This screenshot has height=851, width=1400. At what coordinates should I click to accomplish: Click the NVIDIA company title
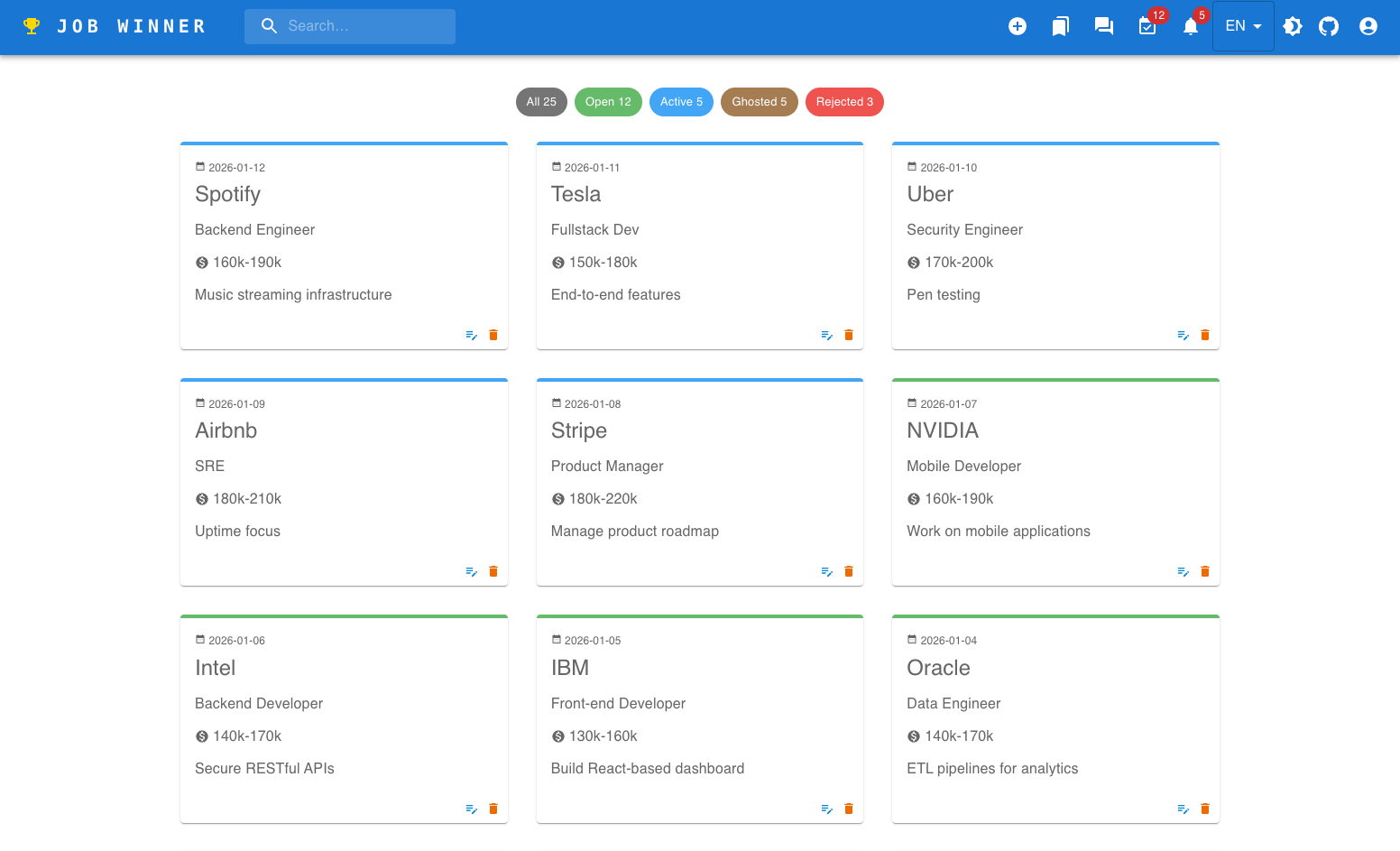coord(943,430)
